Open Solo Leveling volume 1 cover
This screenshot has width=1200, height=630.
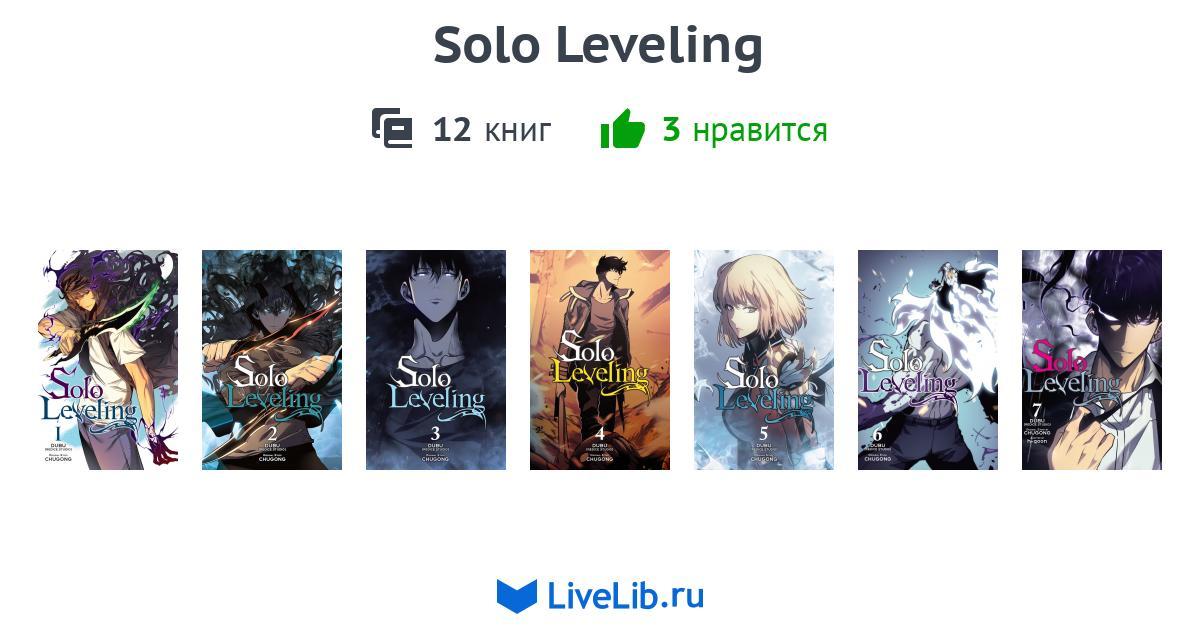click(x=108, y=360)
